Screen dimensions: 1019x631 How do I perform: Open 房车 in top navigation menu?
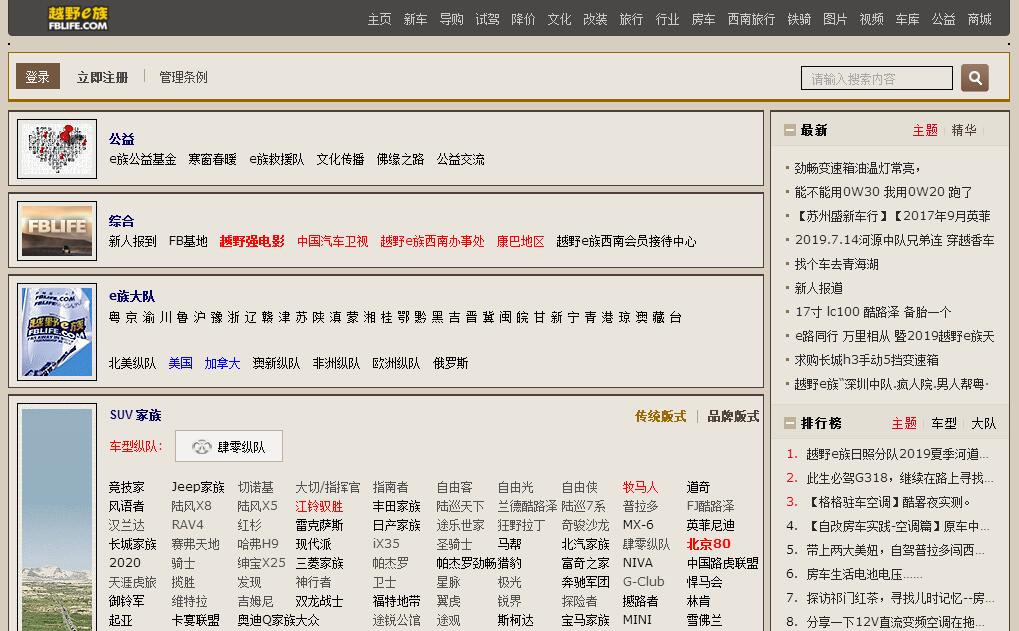703,19
